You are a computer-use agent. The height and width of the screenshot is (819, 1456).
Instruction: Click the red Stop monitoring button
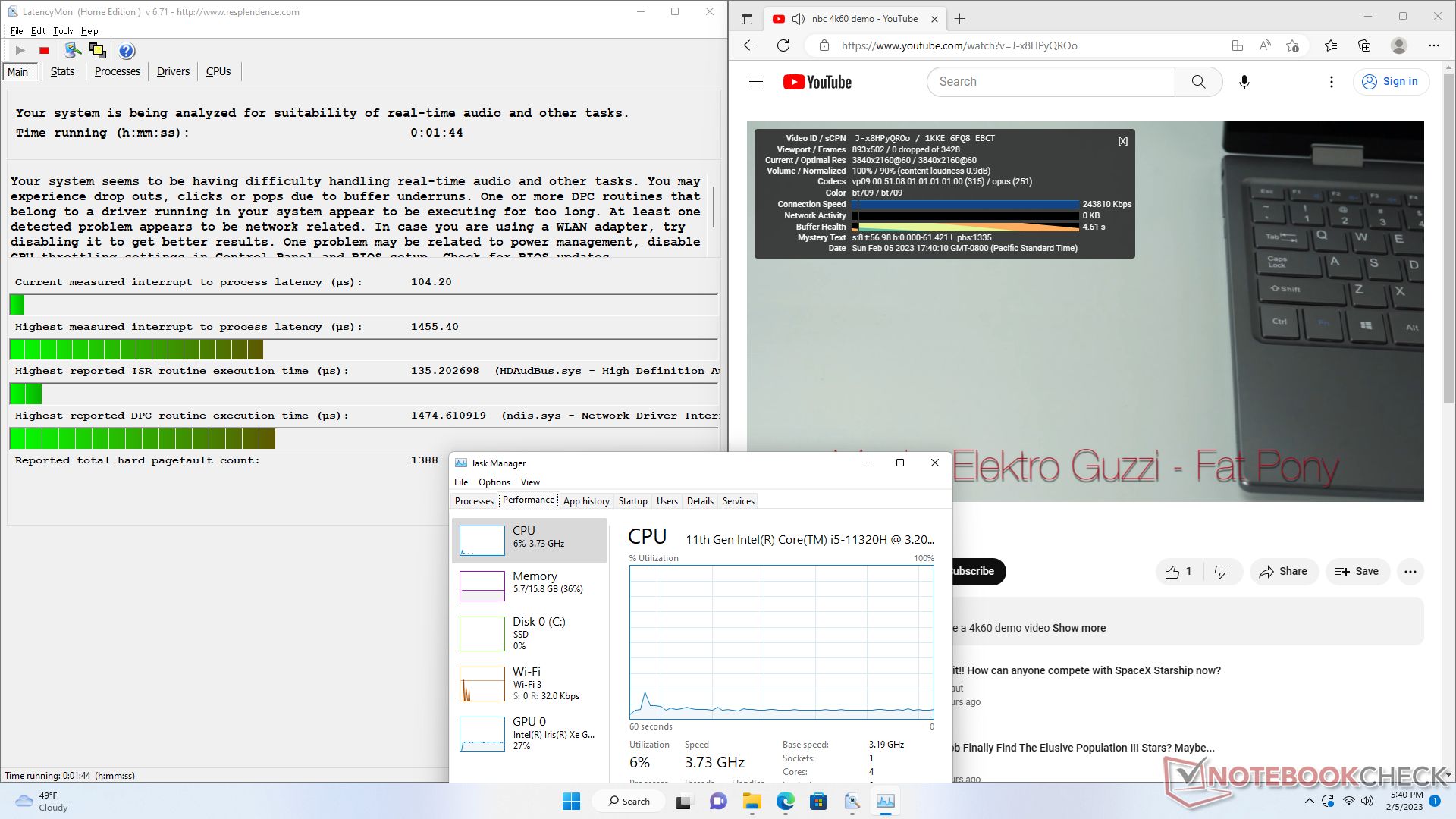coord(44,51)
